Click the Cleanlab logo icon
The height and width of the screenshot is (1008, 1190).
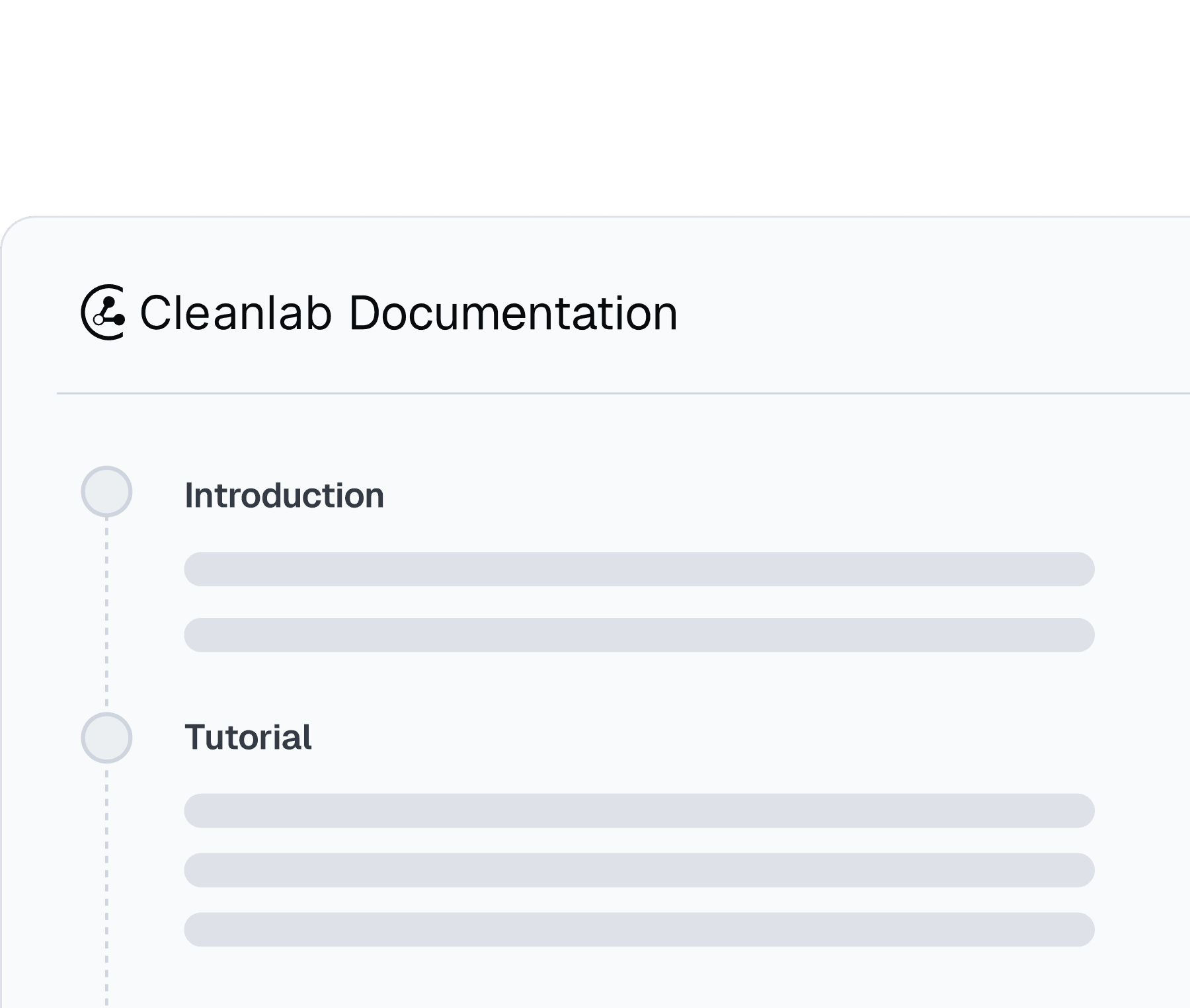click(x=102, y=313)
